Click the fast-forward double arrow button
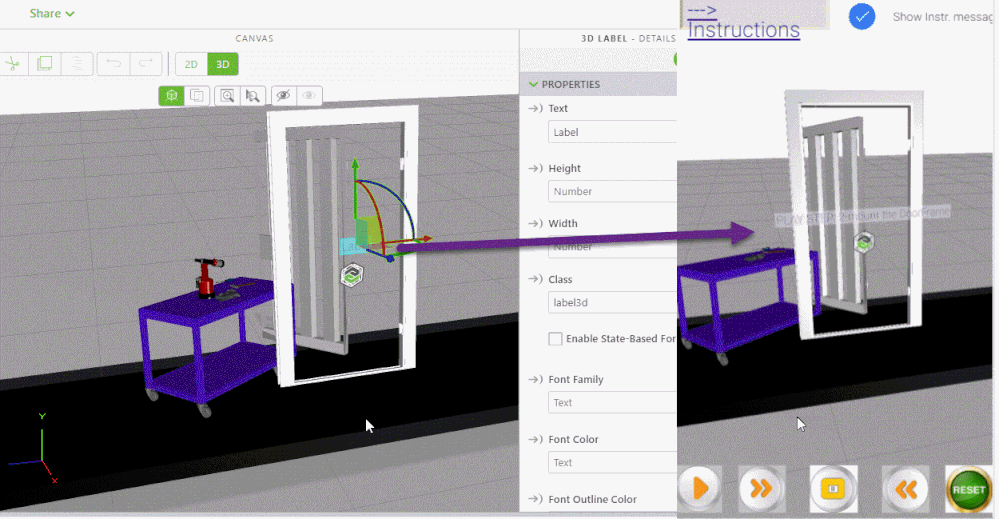The height and width of the screenshot is (519, 999). (x=761, y=489)
